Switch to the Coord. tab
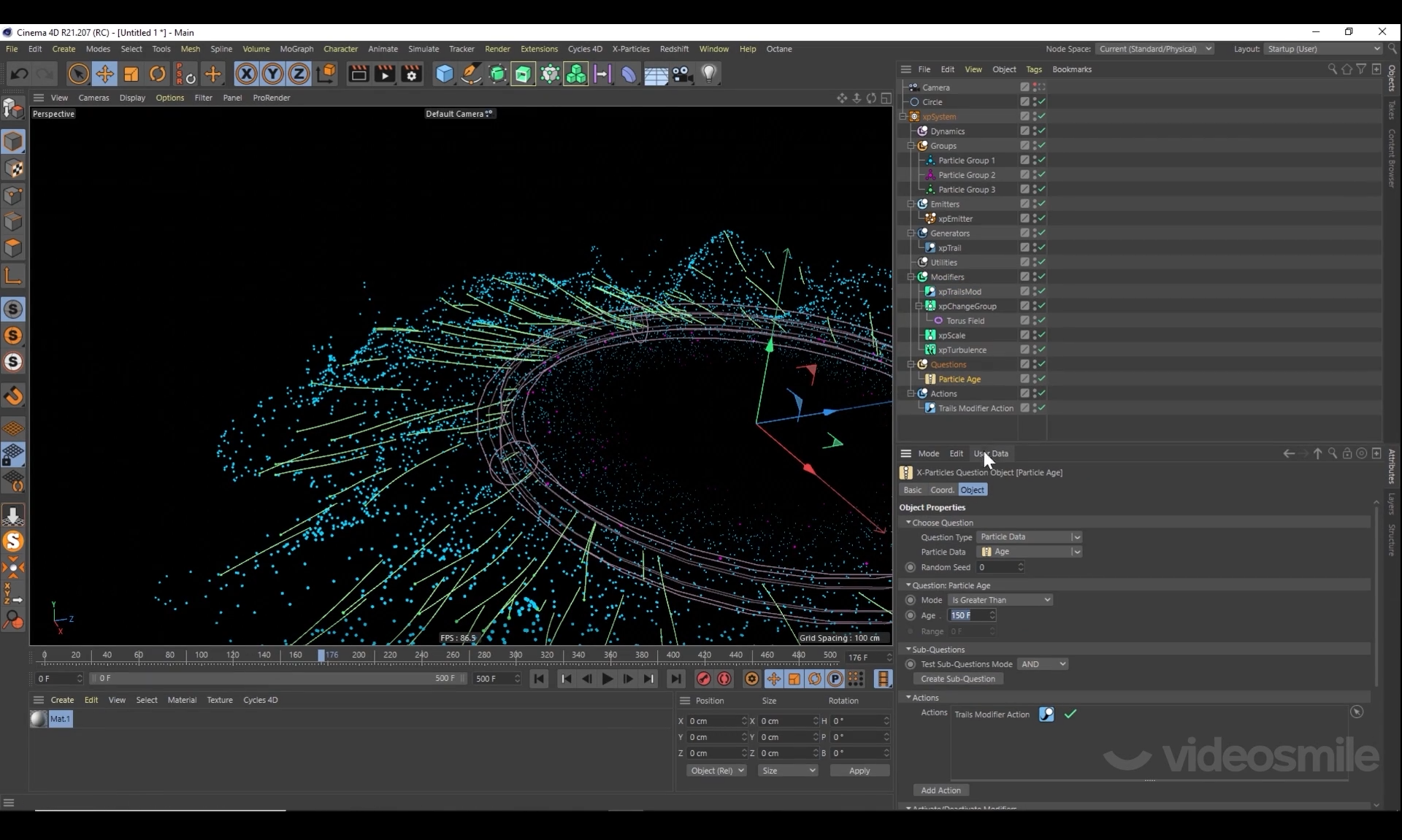The image size is (1402, 840). pyautogui.click(x=942, y=490)
